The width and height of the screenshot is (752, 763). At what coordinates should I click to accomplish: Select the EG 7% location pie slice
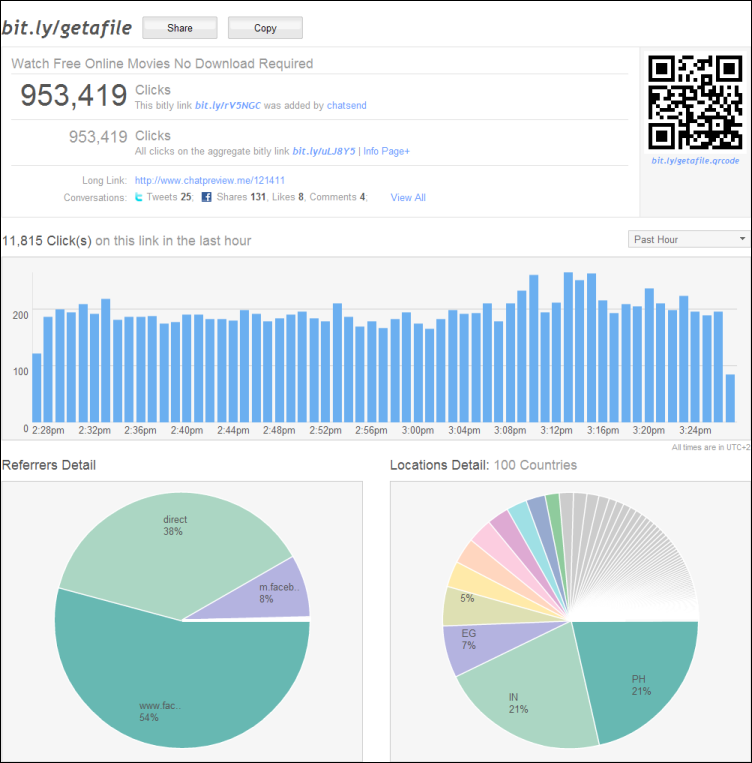(468, 640)
